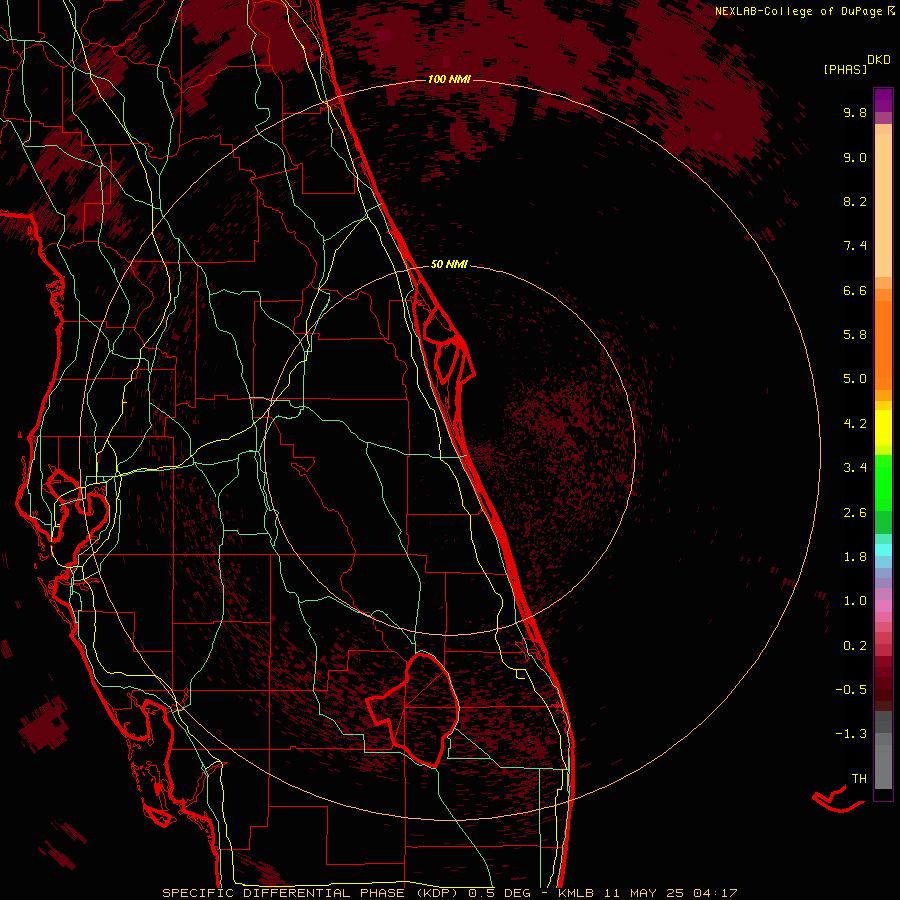Viewport: 900px width, 900px height.
Task: Click the 50 NMI range ring label
Action: pos(449,264)
